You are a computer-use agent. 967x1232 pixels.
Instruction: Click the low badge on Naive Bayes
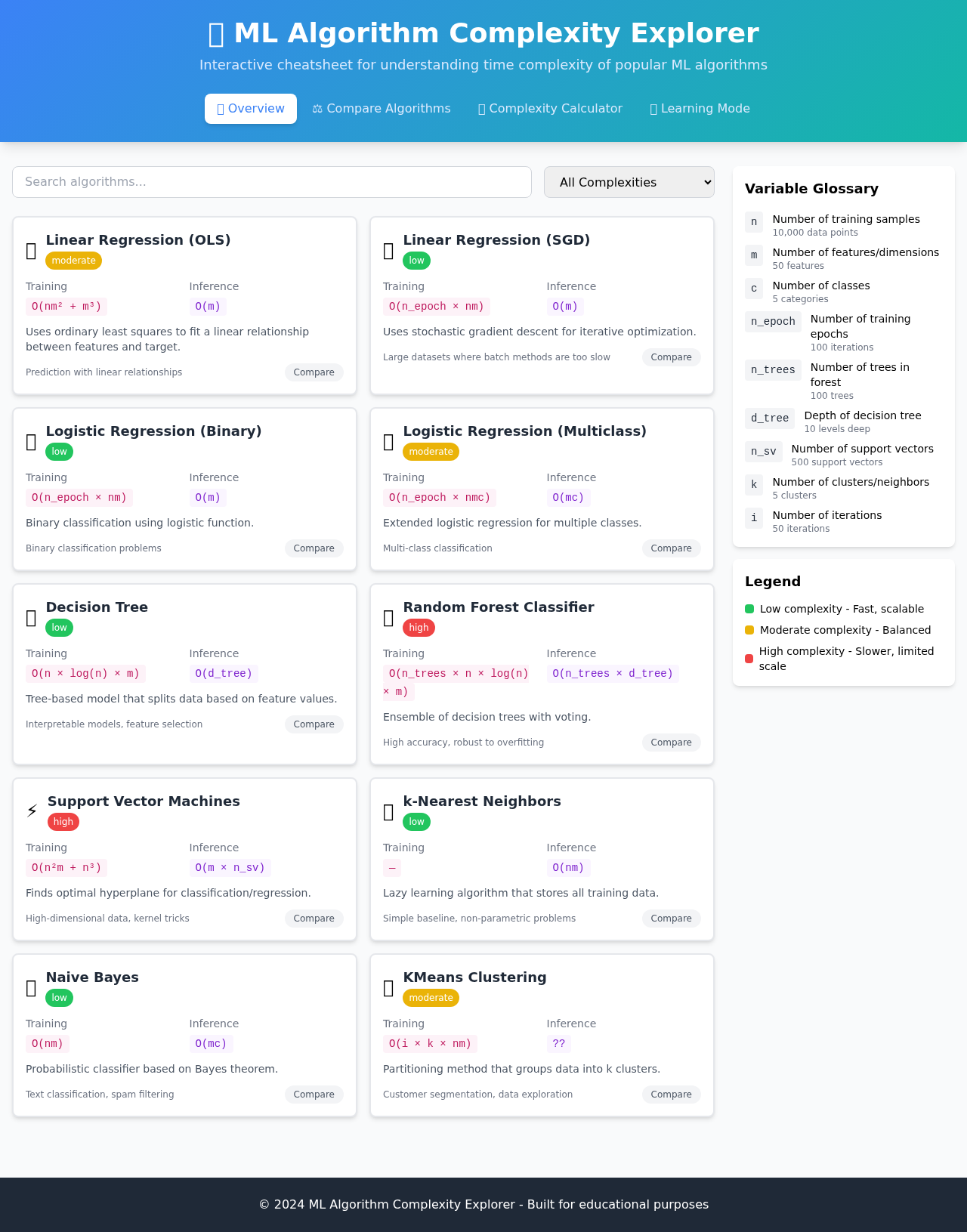click(59, 998)
